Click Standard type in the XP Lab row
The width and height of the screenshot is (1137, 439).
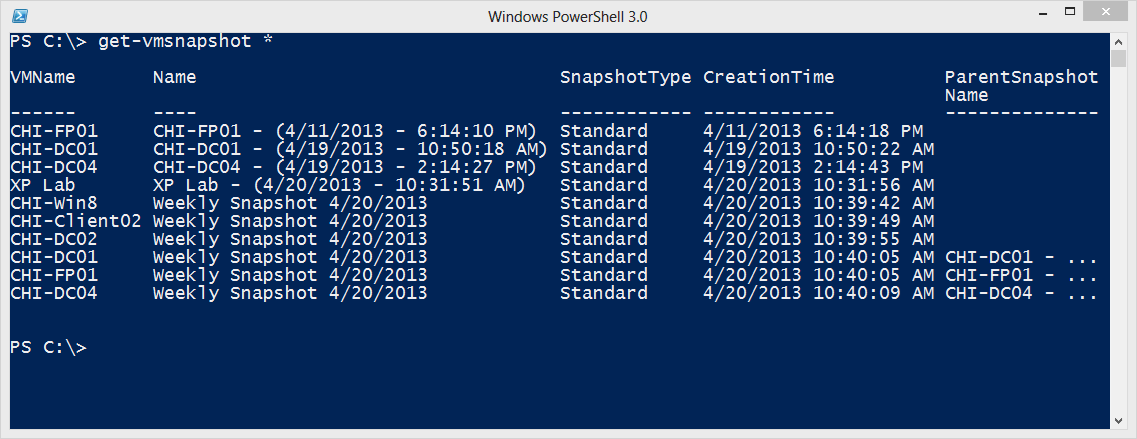pos(603,185)
